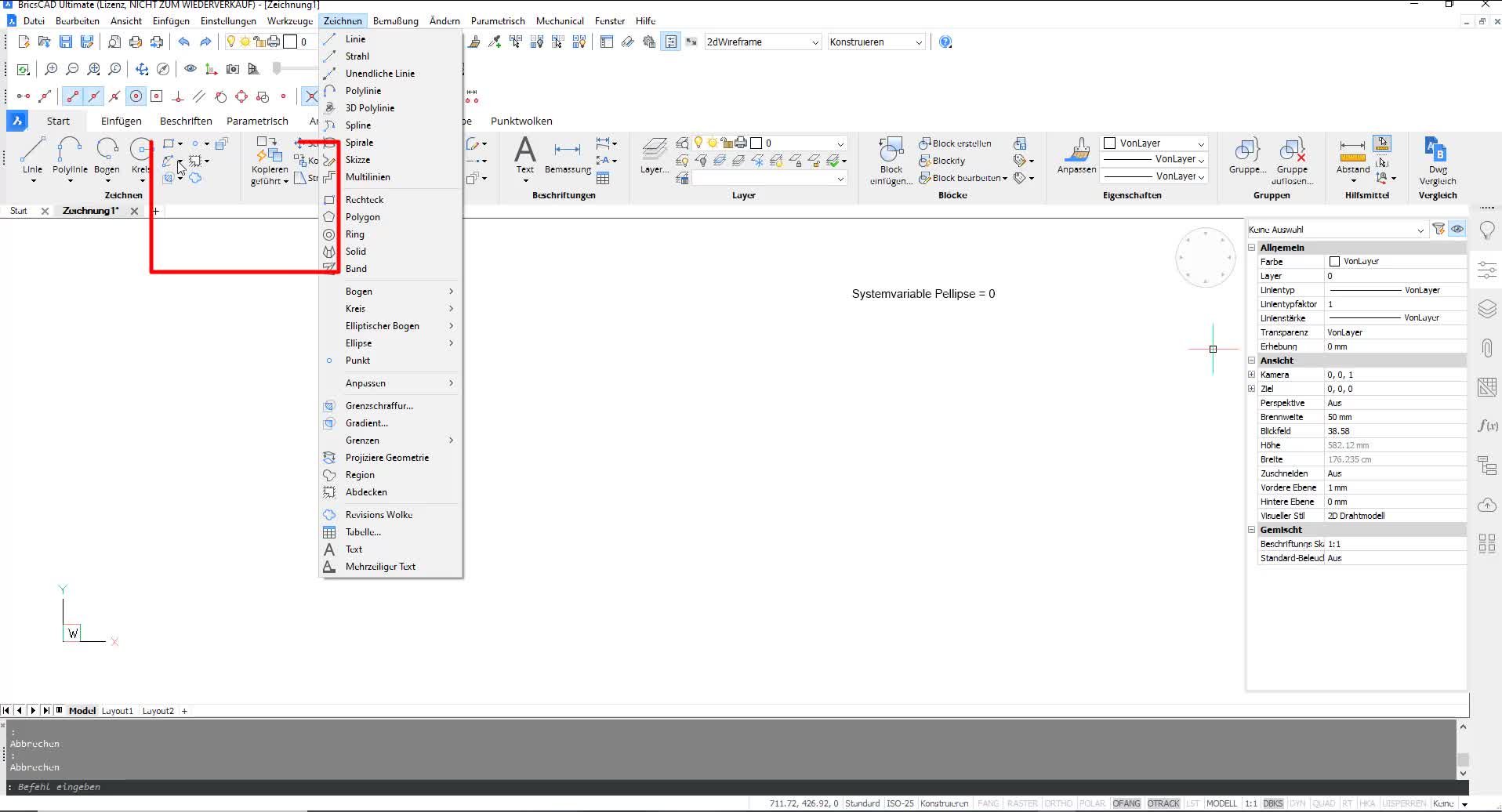Close the Zeichnung1 document tab

pos(134,211)
